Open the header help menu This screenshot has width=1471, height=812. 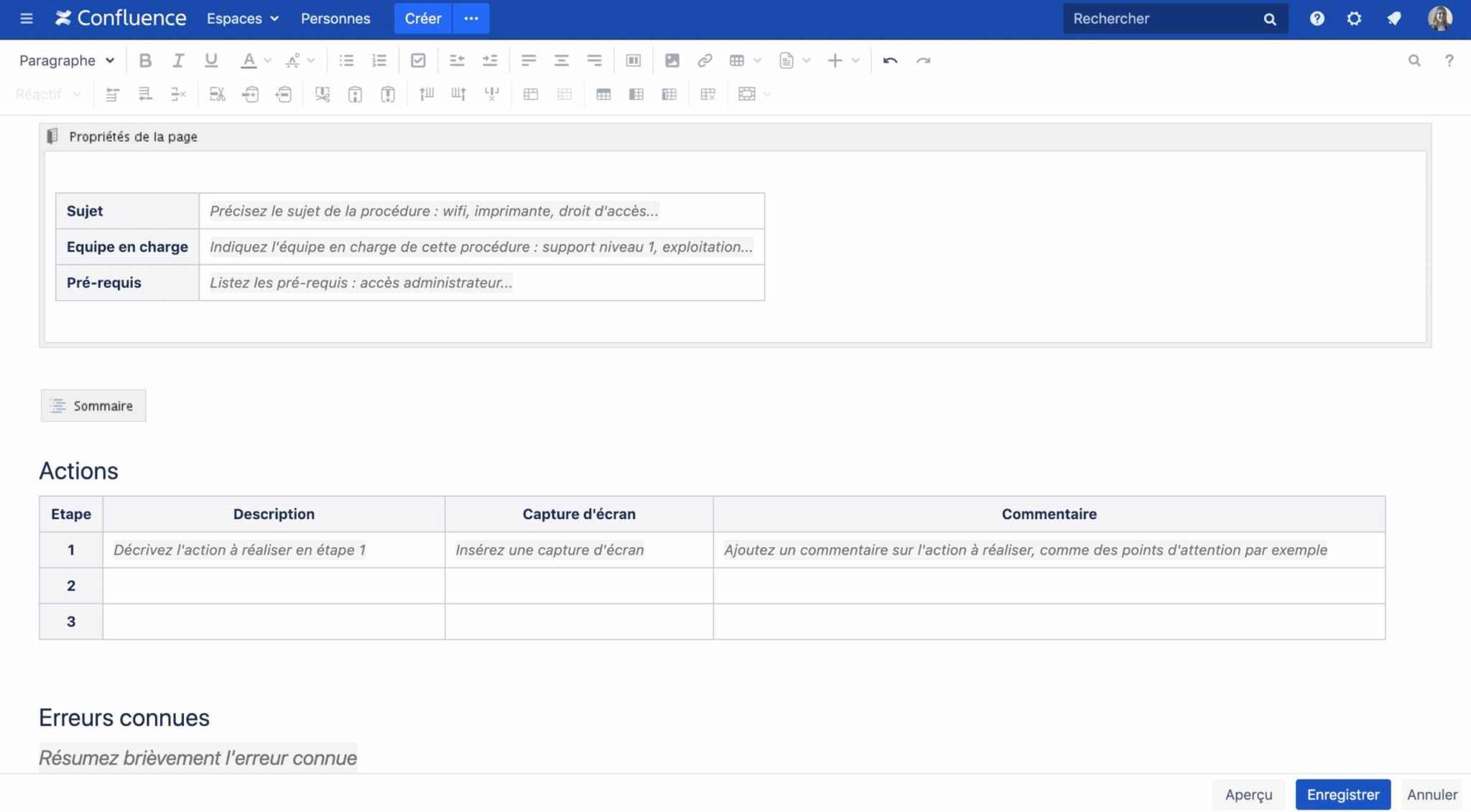click(x=1317, y=19)
